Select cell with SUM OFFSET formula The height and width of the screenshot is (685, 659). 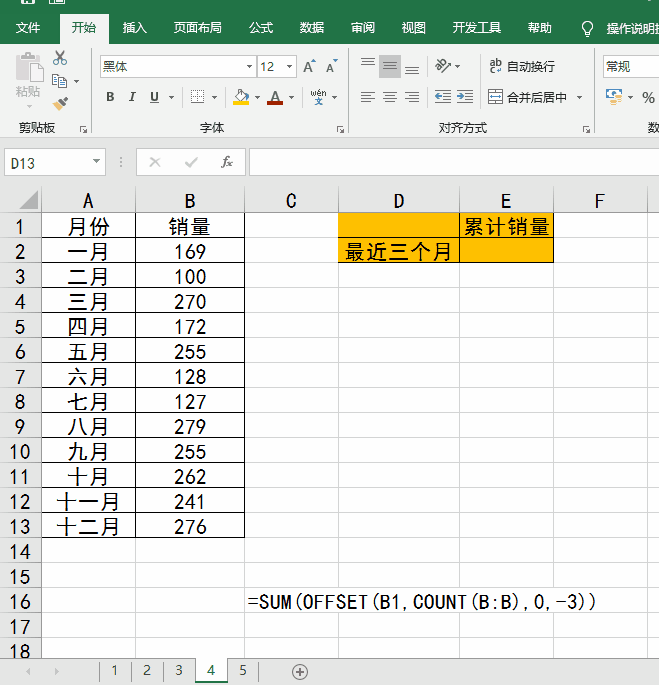coord(291,601)
